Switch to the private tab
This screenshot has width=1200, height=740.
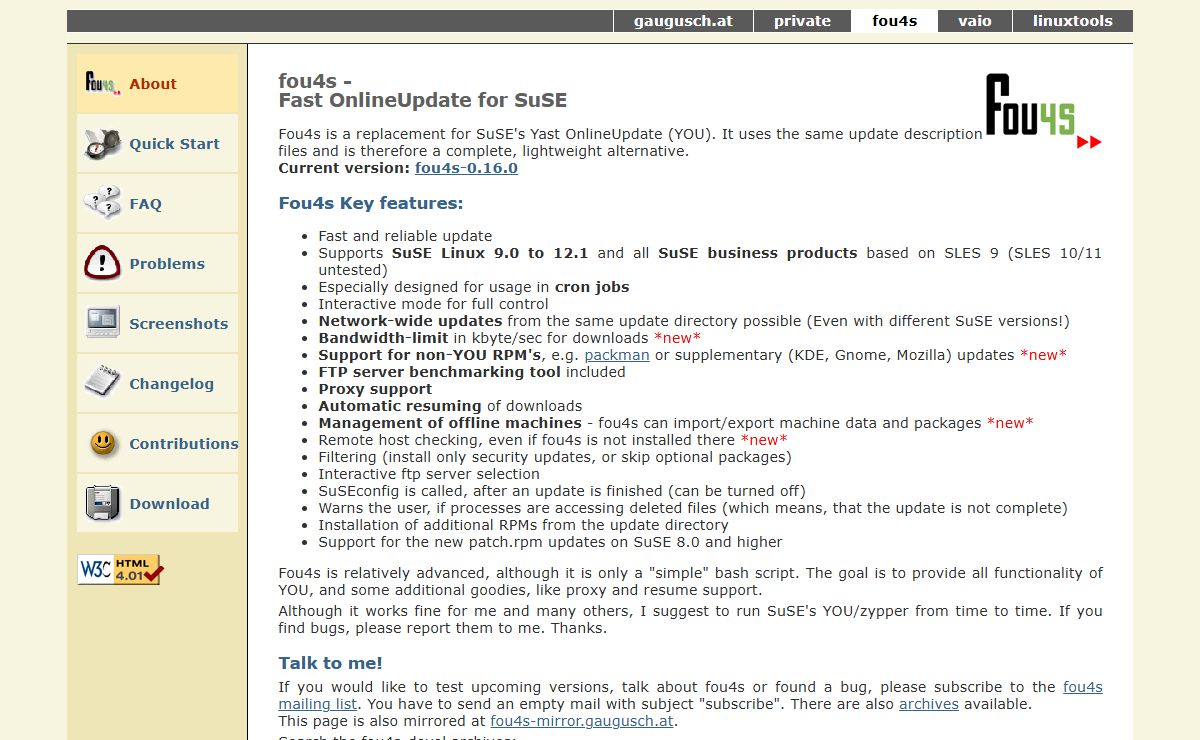coord(802,21)
